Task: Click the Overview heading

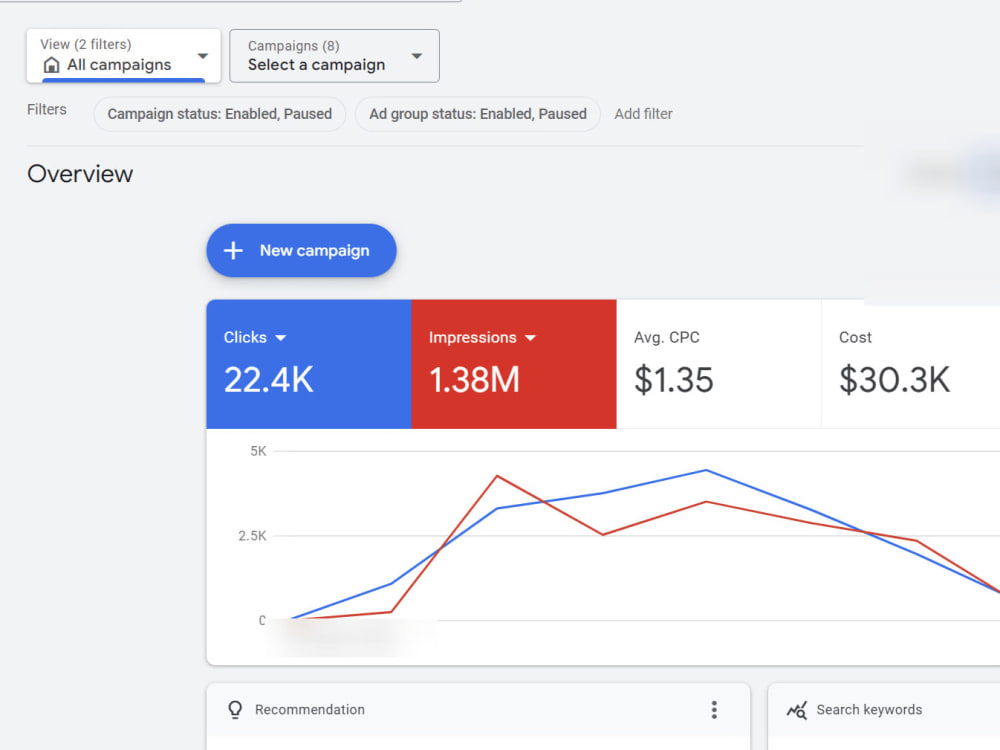Action: coord(80,174)
